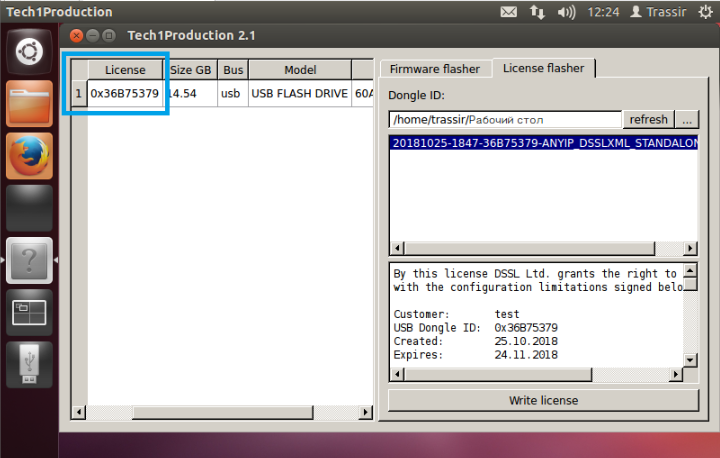Click license file list left scroll arrow

397,249
